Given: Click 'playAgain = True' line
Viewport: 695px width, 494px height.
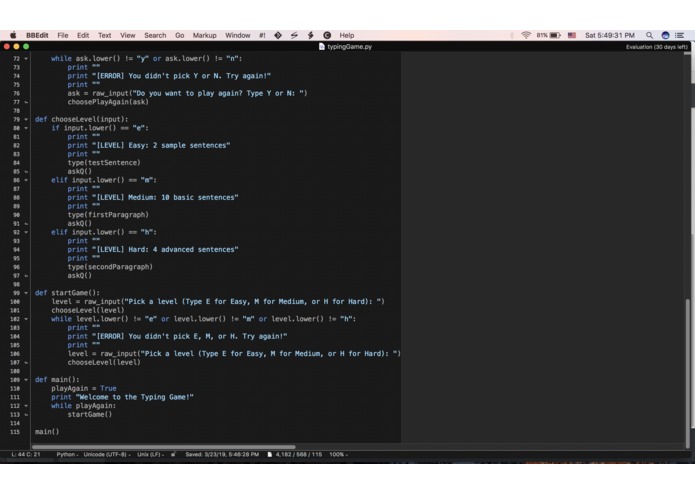Looking at the screenshot, I should [x=84, y=388].
